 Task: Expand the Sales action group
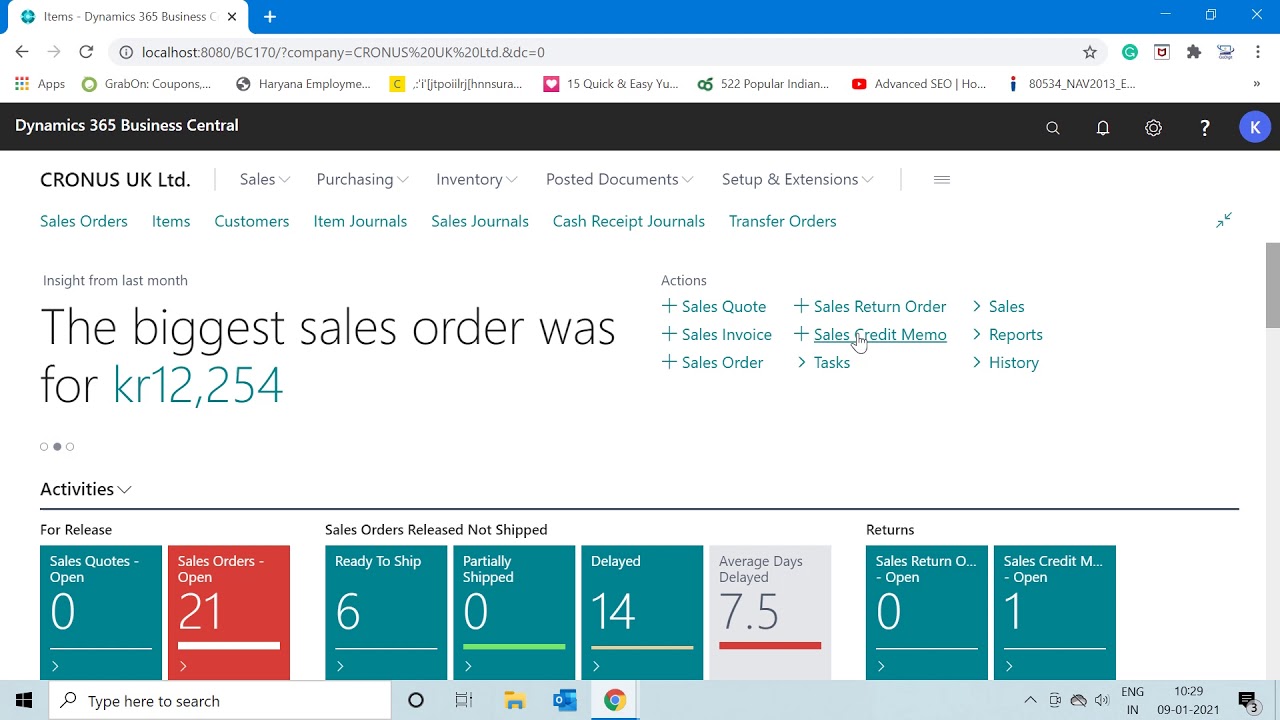[x=998, y=306]
